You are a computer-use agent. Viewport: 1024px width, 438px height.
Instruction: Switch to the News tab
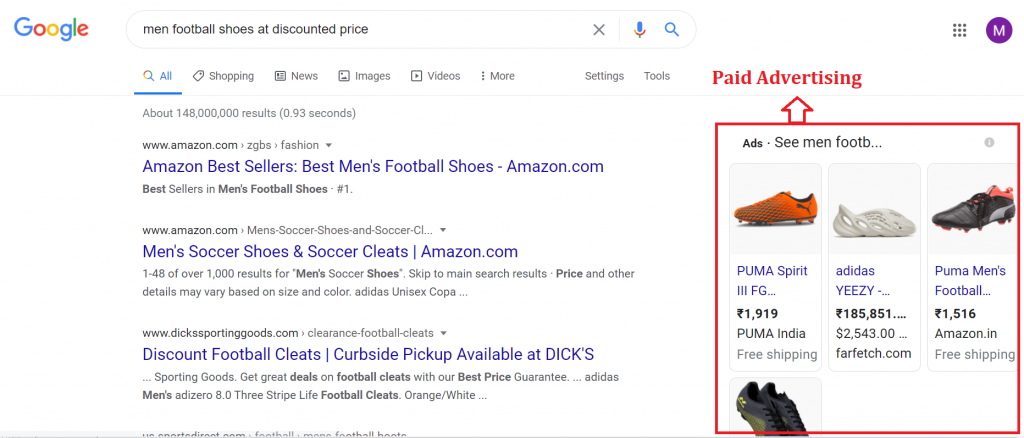296,76
